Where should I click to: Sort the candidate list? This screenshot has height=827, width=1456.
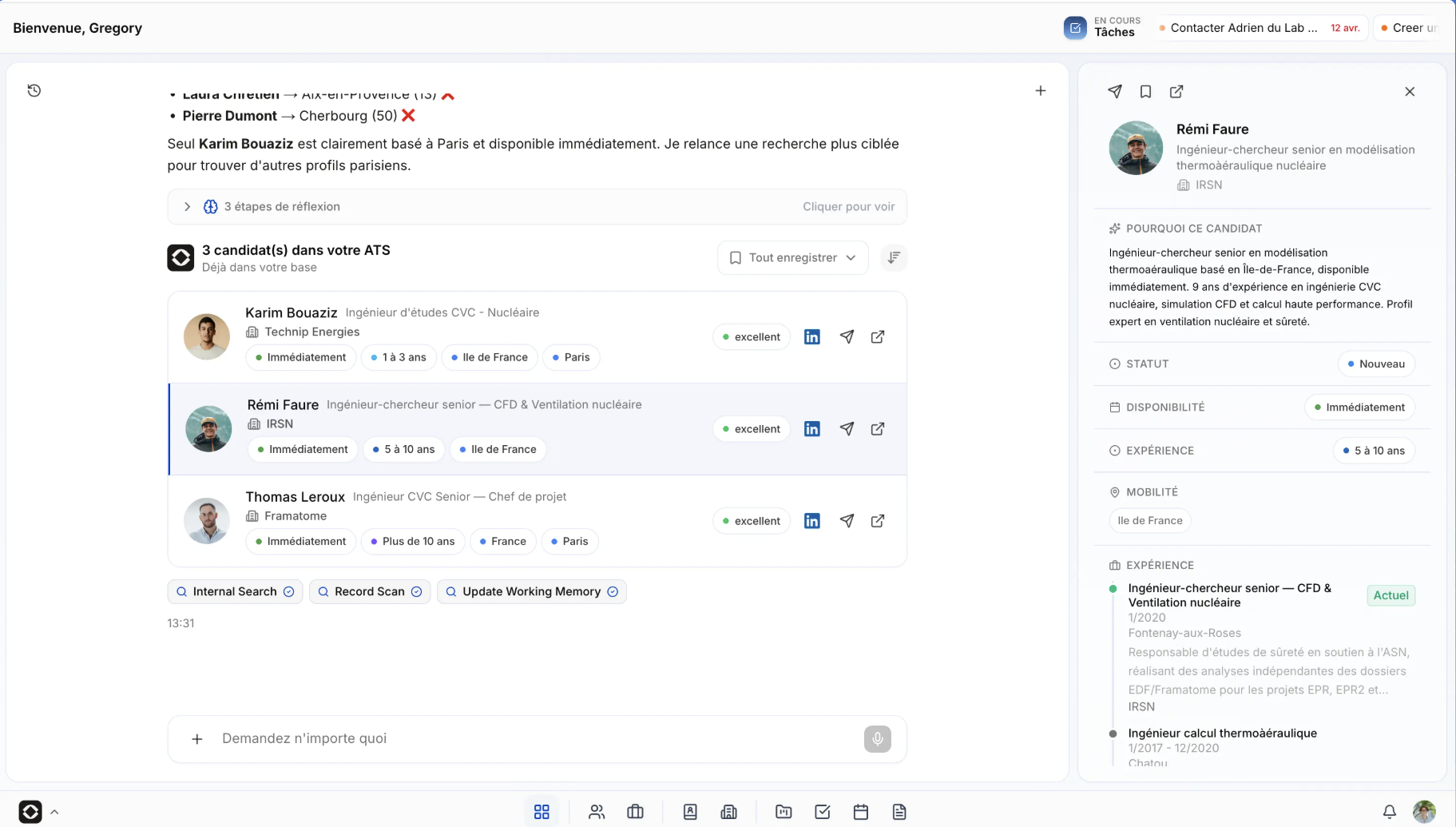(x=894, y=257)
